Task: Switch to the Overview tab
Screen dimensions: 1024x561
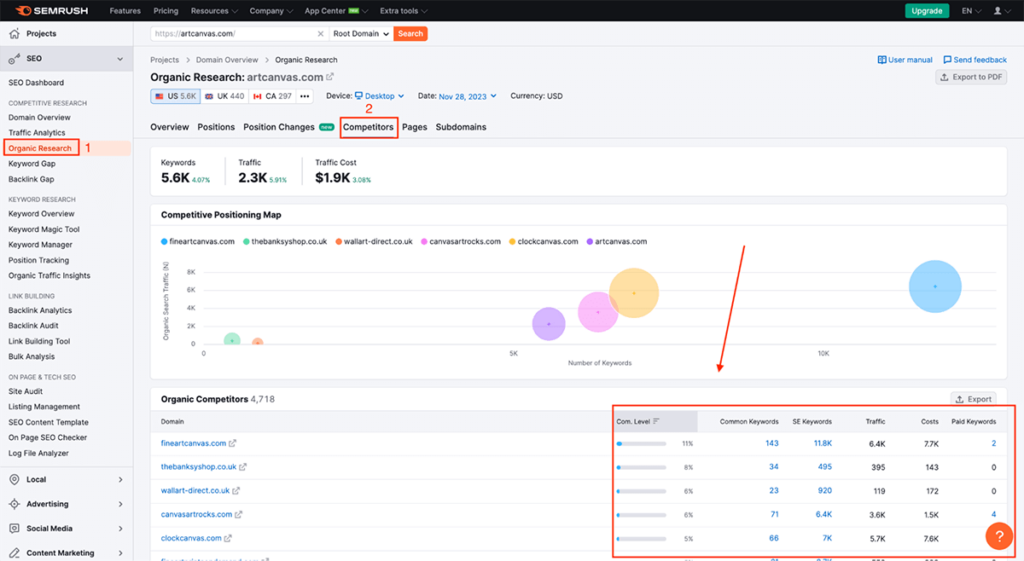Action: coord(169,127)
